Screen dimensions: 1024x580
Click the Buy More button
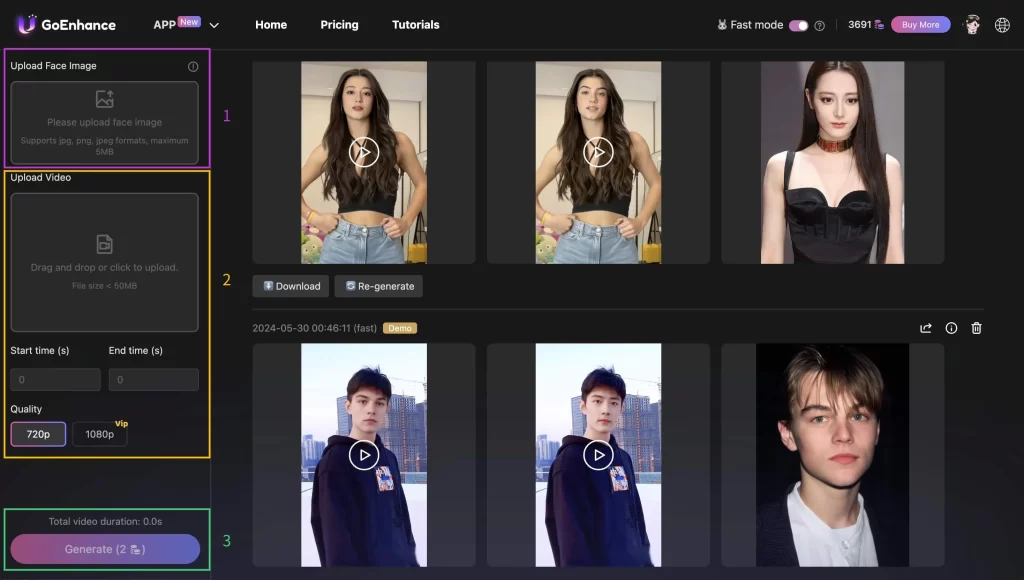[920, 24]
